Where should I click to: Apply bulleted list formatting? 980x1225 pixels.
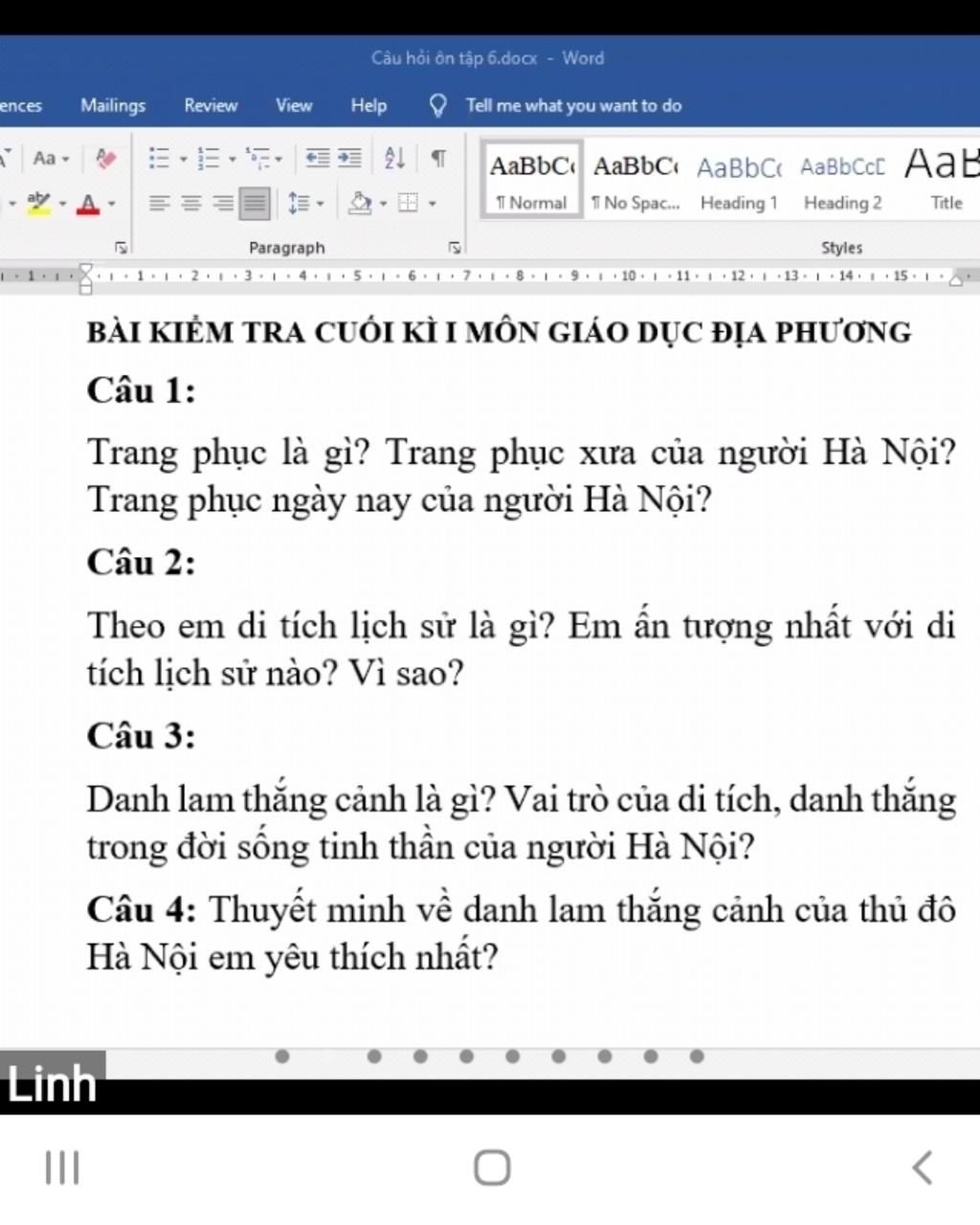[x=159, y=158]
